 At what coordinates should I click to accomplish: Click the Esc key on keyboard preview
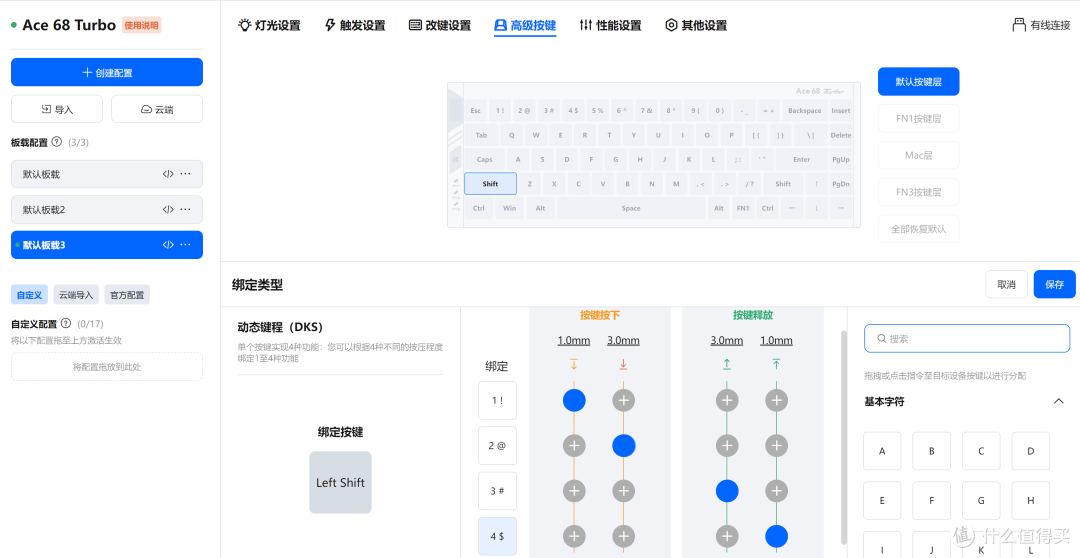point(476,110)
